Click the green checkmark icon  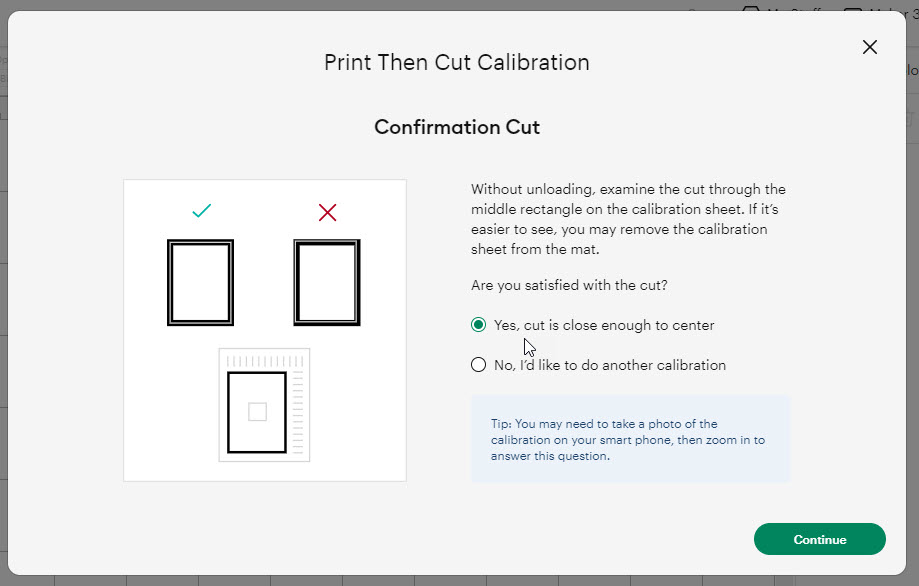pyautogui.click(x=201, y=211)
